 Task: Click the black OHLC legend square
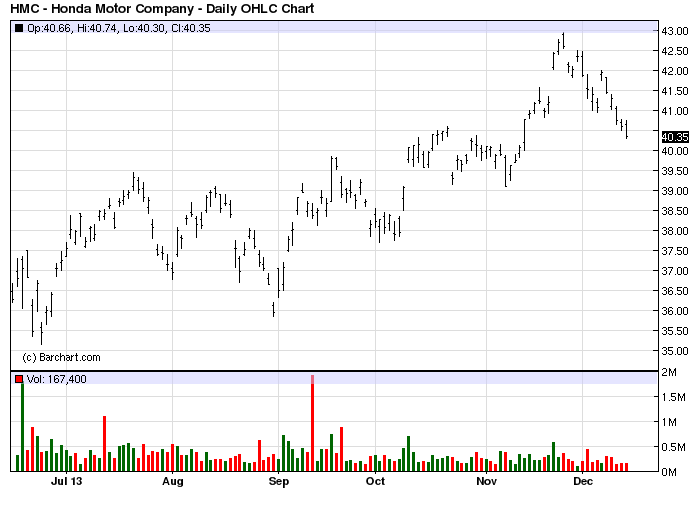[19, 28]
